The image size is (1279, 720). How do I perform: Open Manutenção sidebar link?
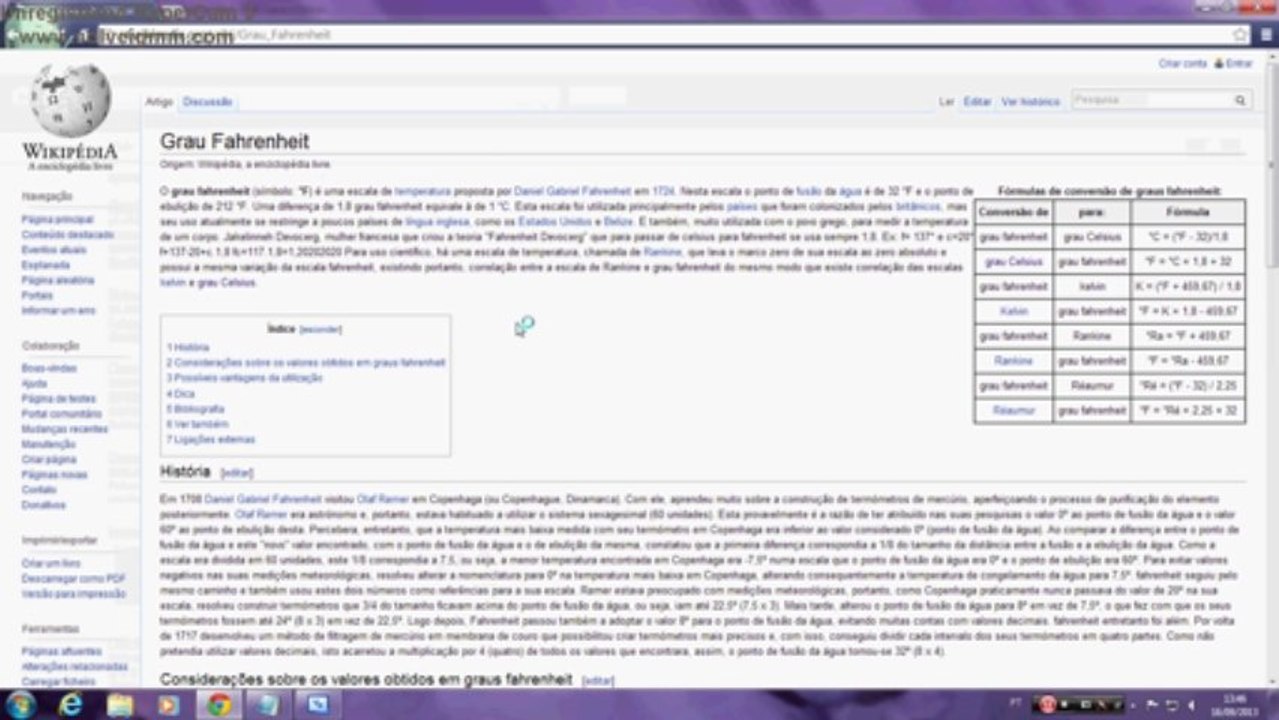tap(48, 444)
